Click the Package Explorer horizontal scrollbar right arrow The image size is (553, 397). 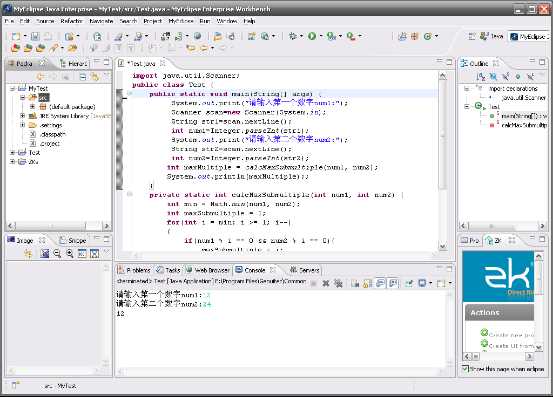pyautogui.click(x=107, y=225)
